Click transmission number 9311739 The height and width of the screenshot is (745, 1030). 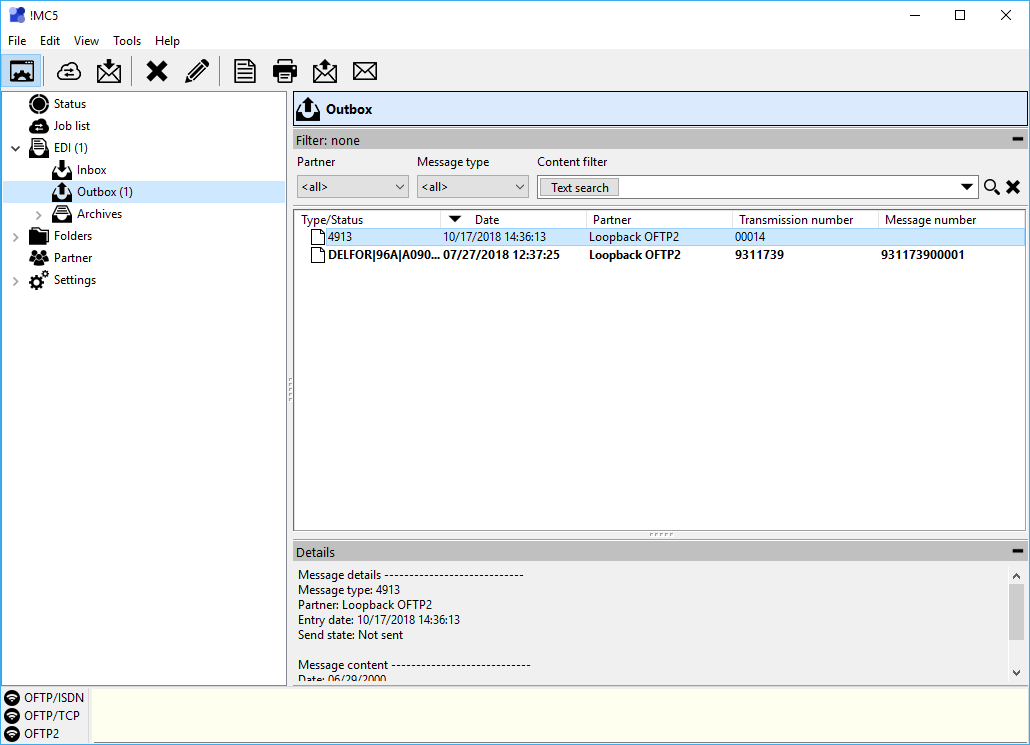tap(759, 255)
